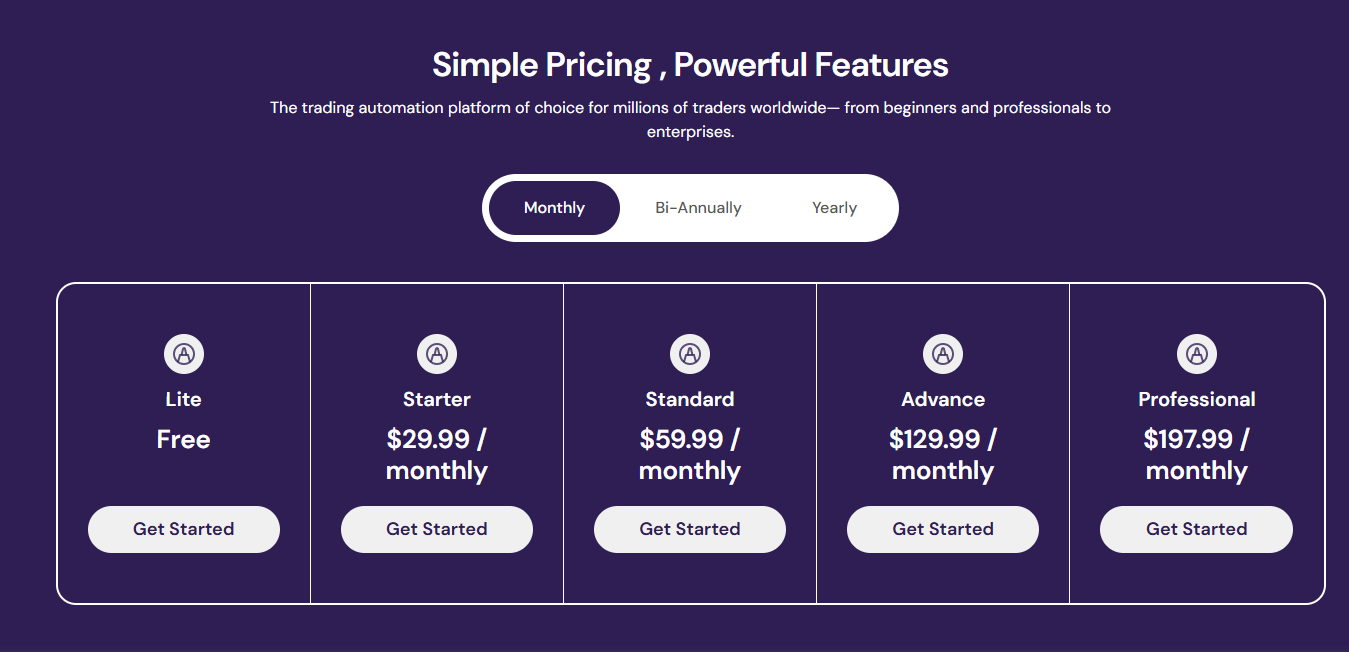Click the $59.99 / monthly price text
This screenshot has height=652, width=1349.
coord(689,455)
